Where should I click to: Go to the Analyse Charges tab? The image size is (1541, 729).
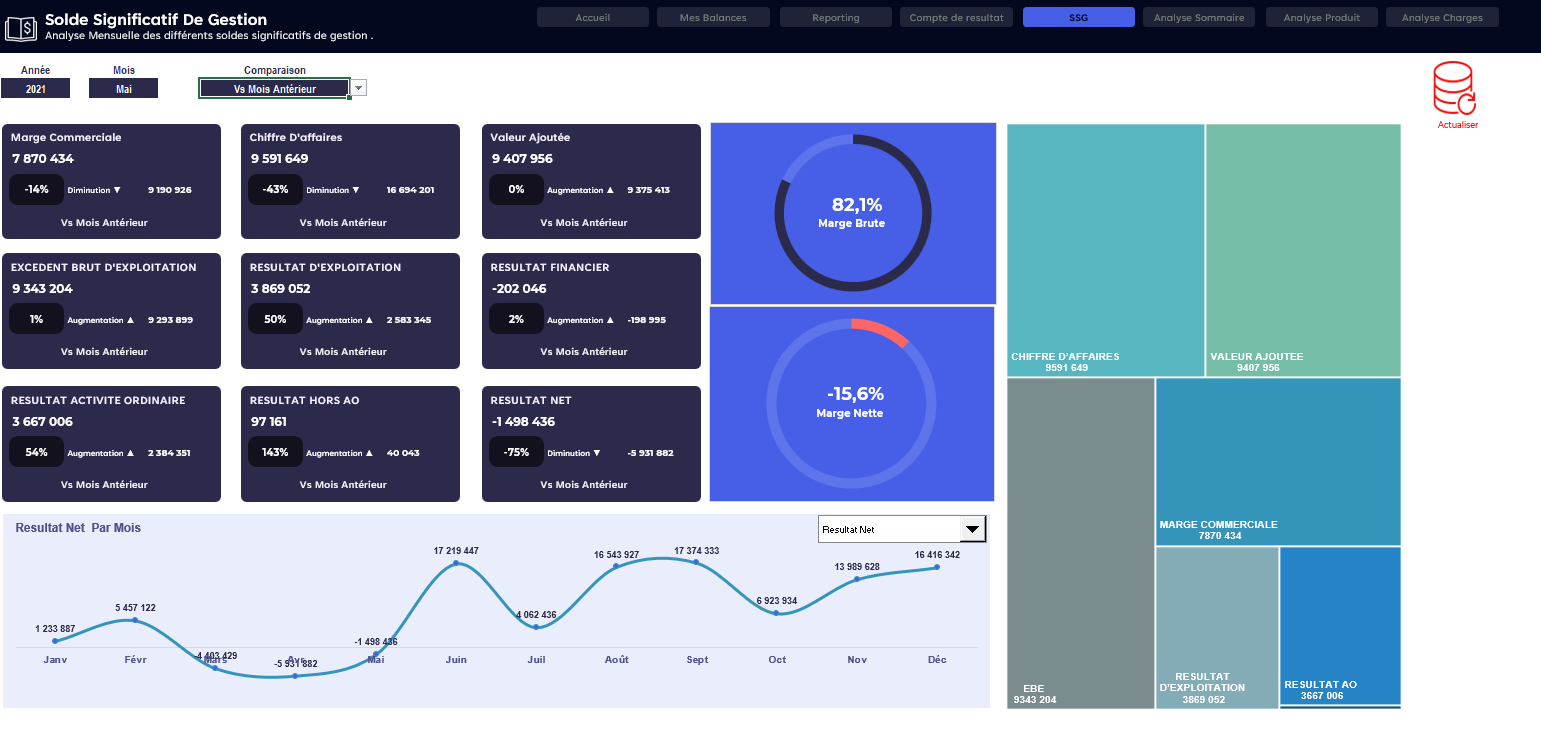pyautogui.click(x=1442, y=17)
